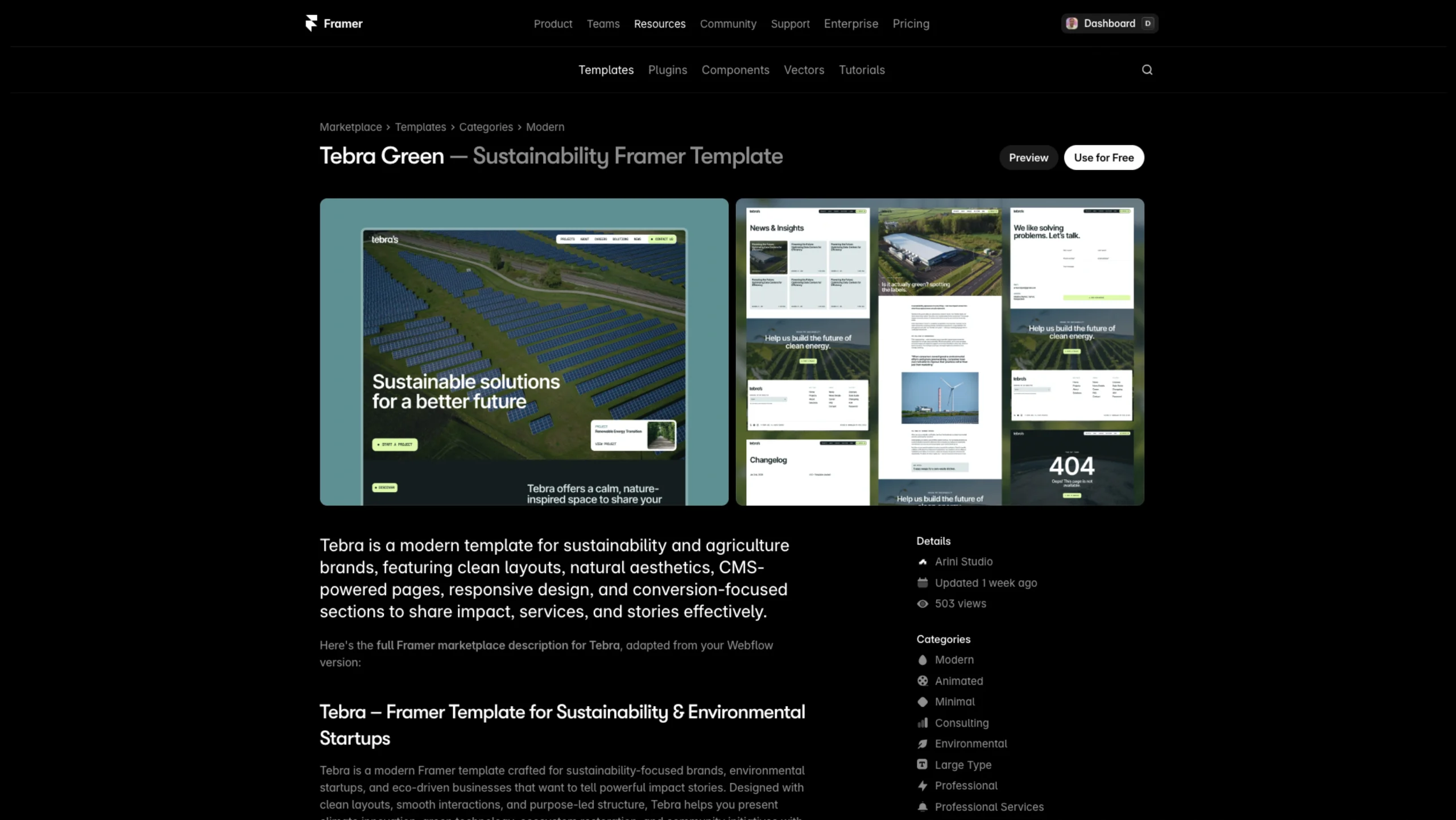This screenshot has width=1456, height=820.
Task: Open the Product menu
Action: [553, 24]
